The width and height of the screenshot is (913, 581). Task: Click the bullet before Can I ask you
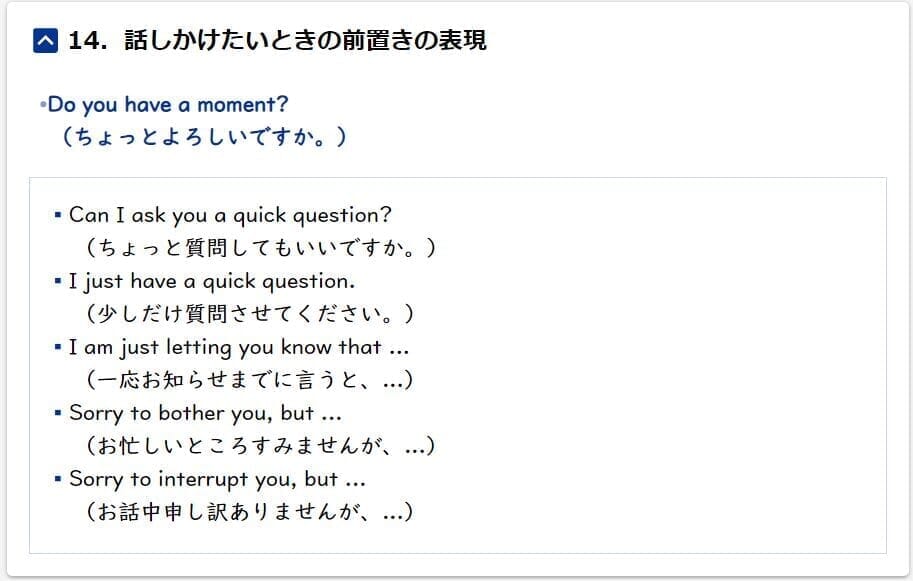tap(58, 215)
